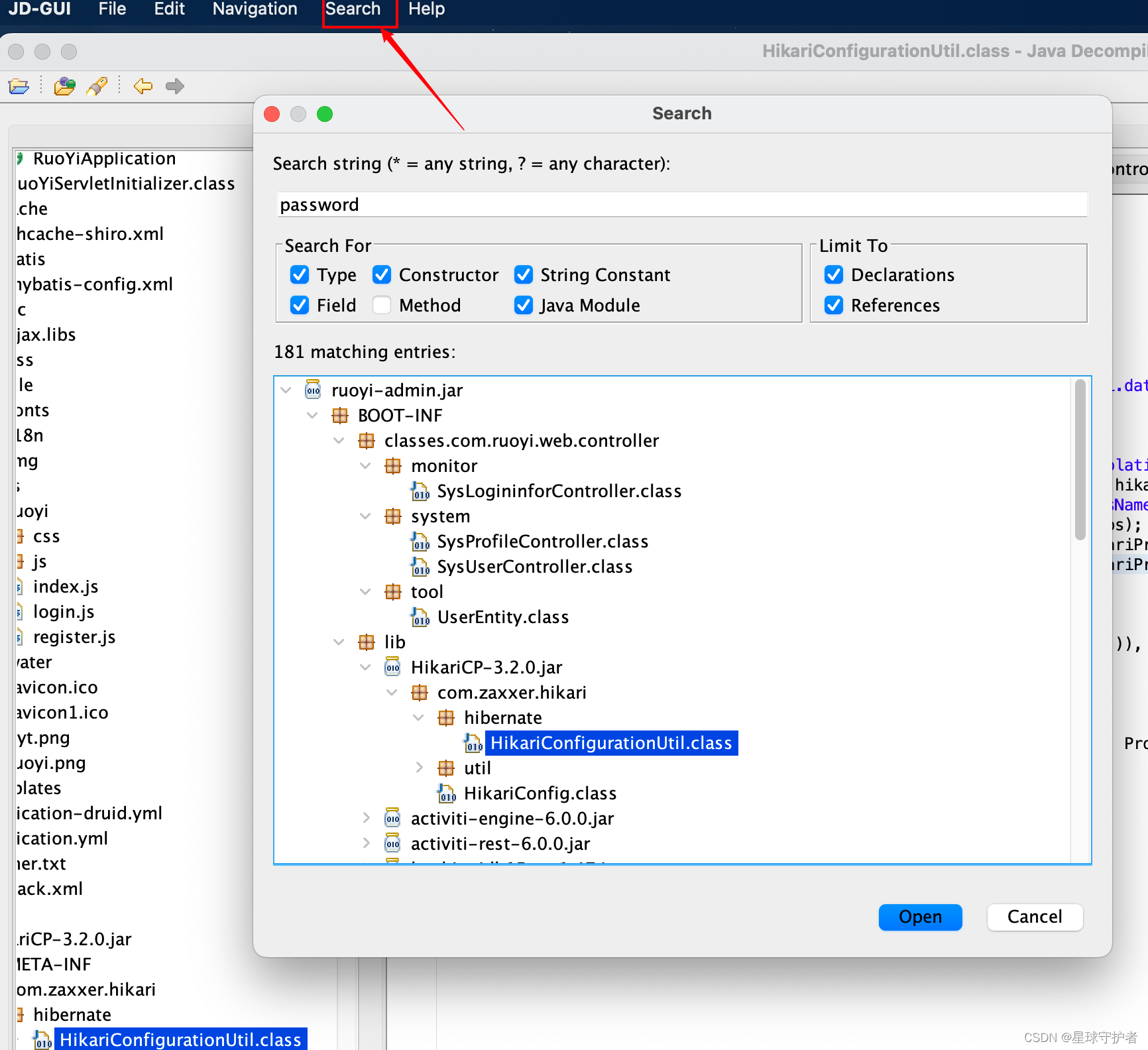Click the UserEntity.class file icon
1148x1050 pixels.
click(420, 617)
